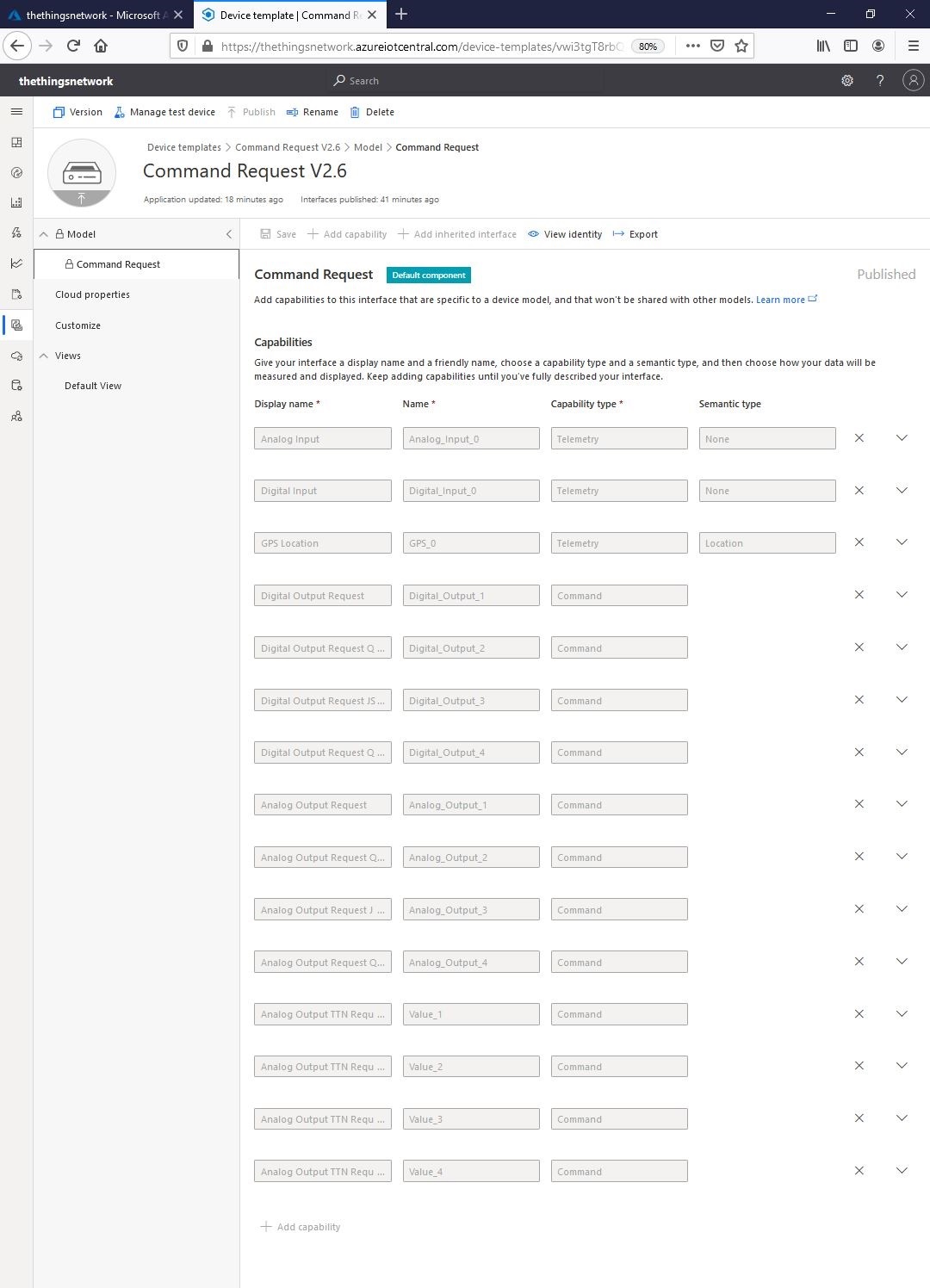Open Default View in the sidebar
The width and height of the screenshot is (930, 1288).
coord(93,386)
